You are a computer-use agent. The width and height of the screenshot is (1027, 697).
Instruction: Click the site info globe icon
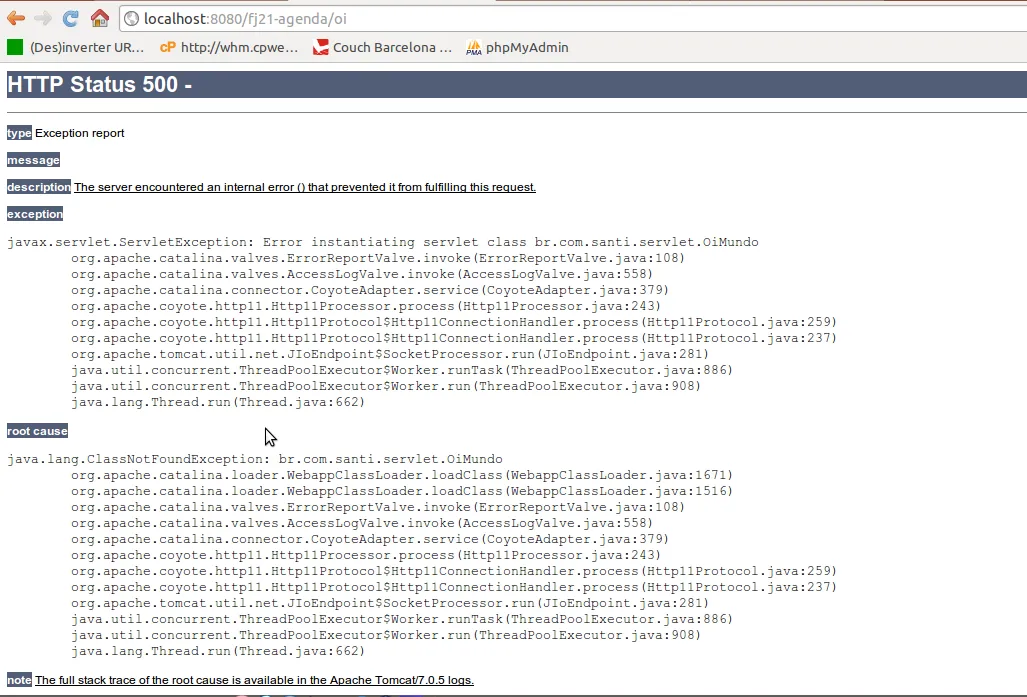pyautogui.click(x=132, y=19)
